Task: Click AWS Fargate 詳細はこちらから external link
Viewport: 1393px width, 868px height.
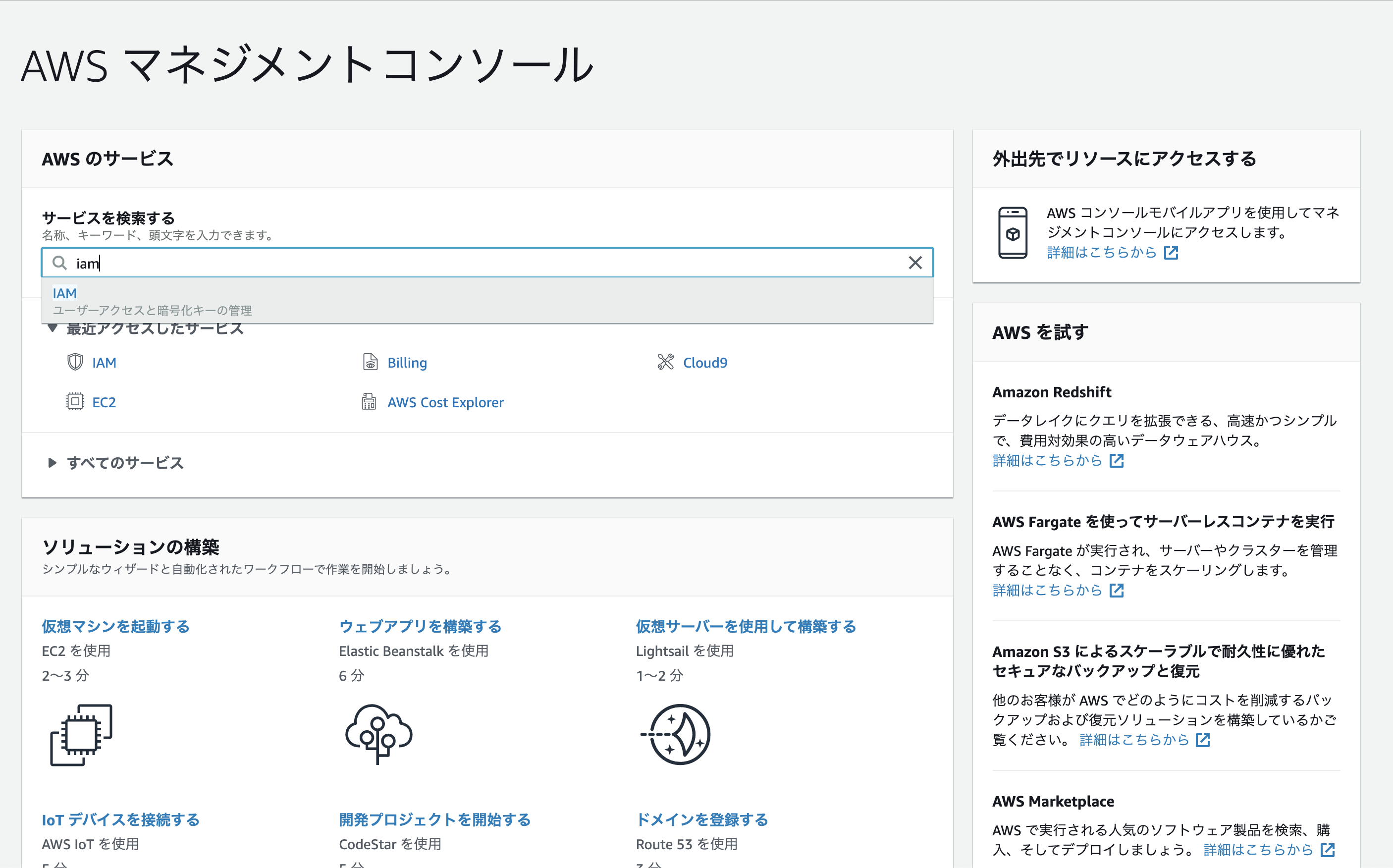Action: click(1048, 590)
